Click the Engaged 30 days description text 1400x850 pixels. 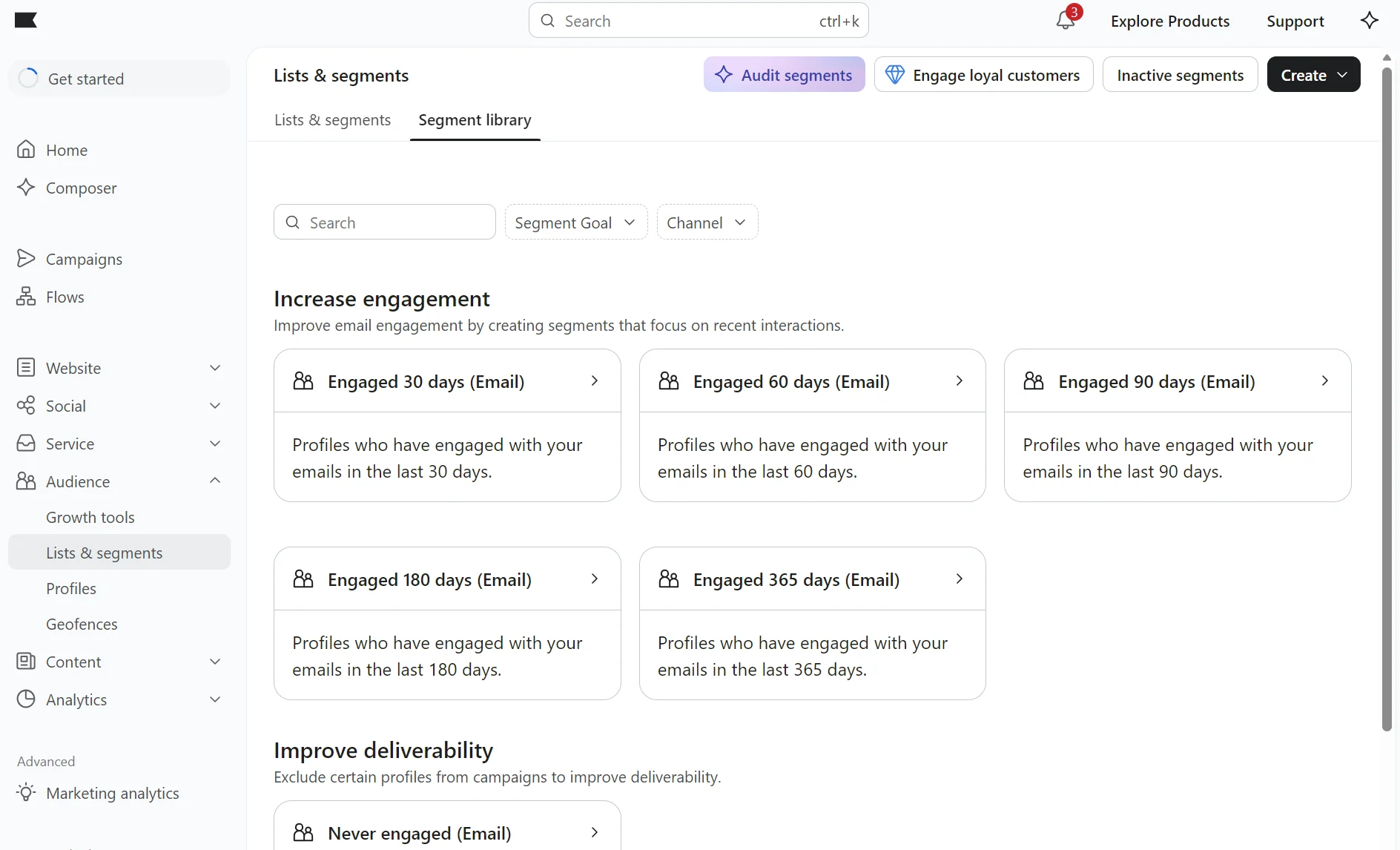(x=437, y=458)
